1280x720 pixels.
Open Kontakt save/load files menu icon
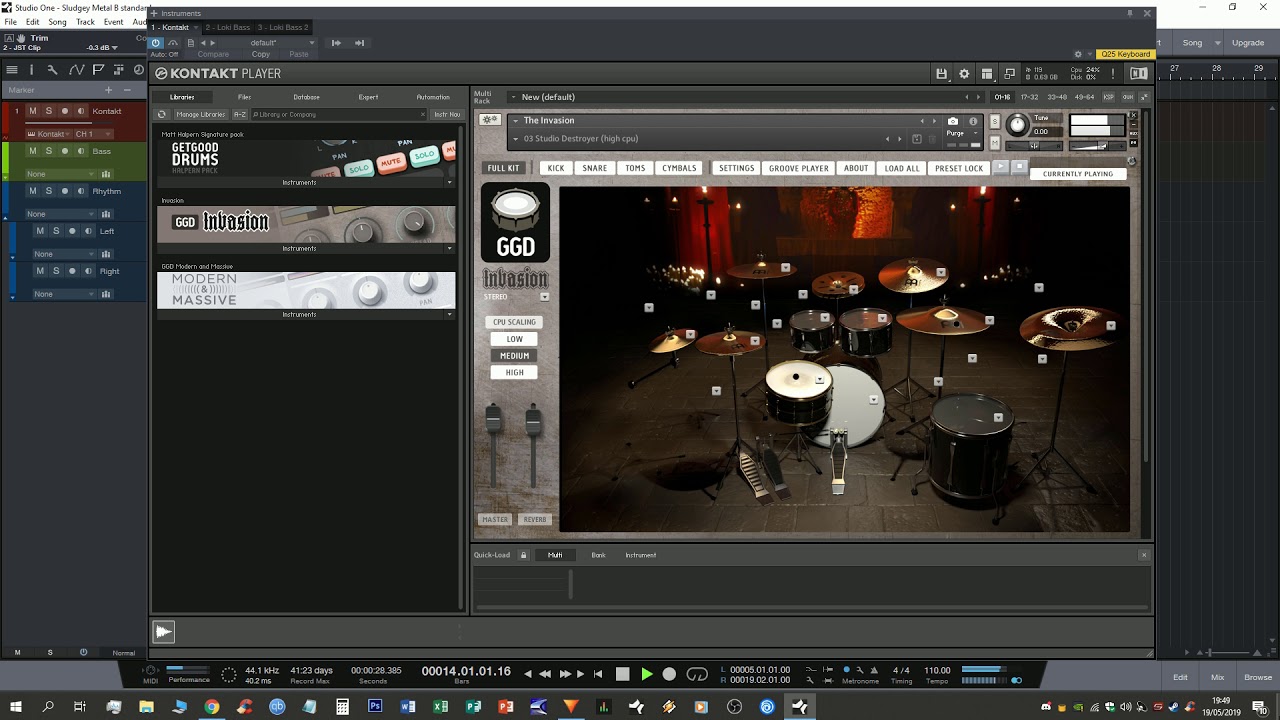pyautogui.click(x=941, y=74)
